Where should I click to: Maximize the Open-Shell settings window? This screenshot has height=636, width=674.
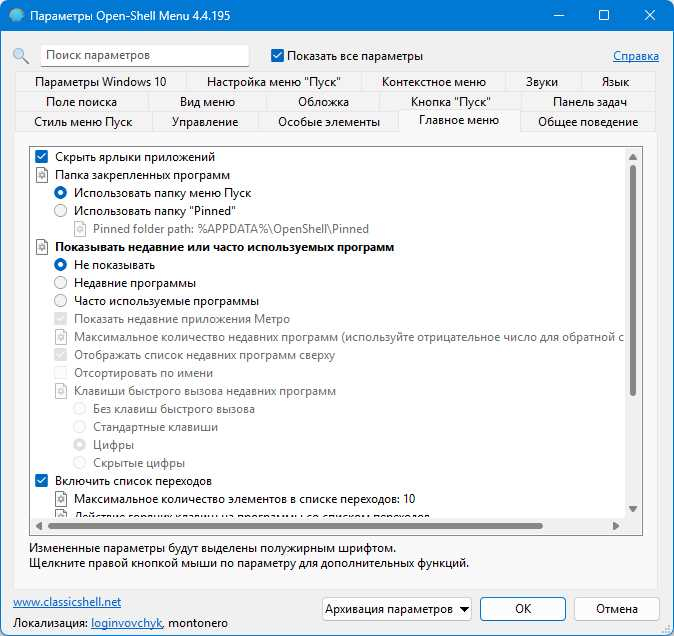click(604, 15)
